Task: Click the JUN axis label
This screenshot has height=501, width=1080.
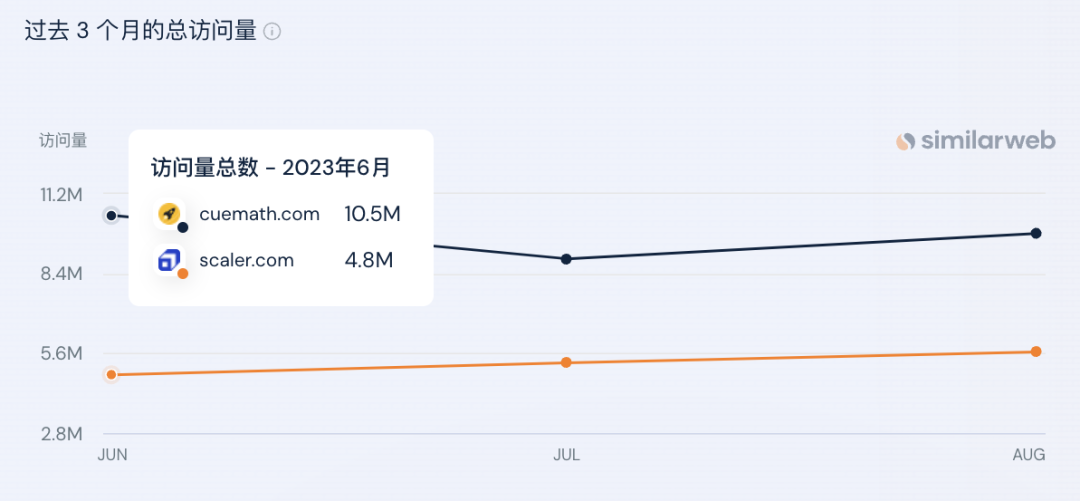Action: pos(113,456)
